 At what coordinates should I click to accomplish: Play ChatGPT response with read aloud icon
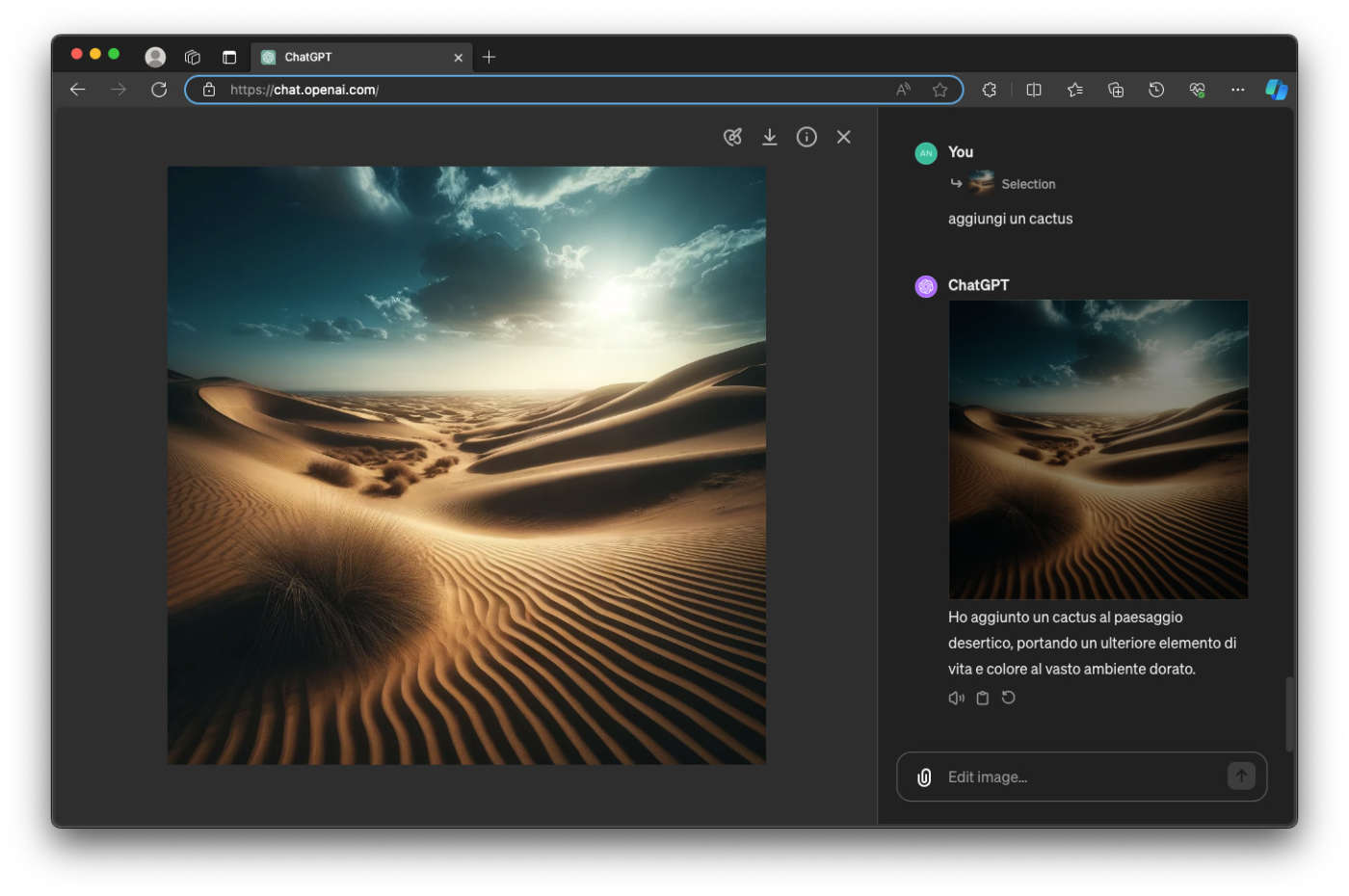tap(956, 698)
